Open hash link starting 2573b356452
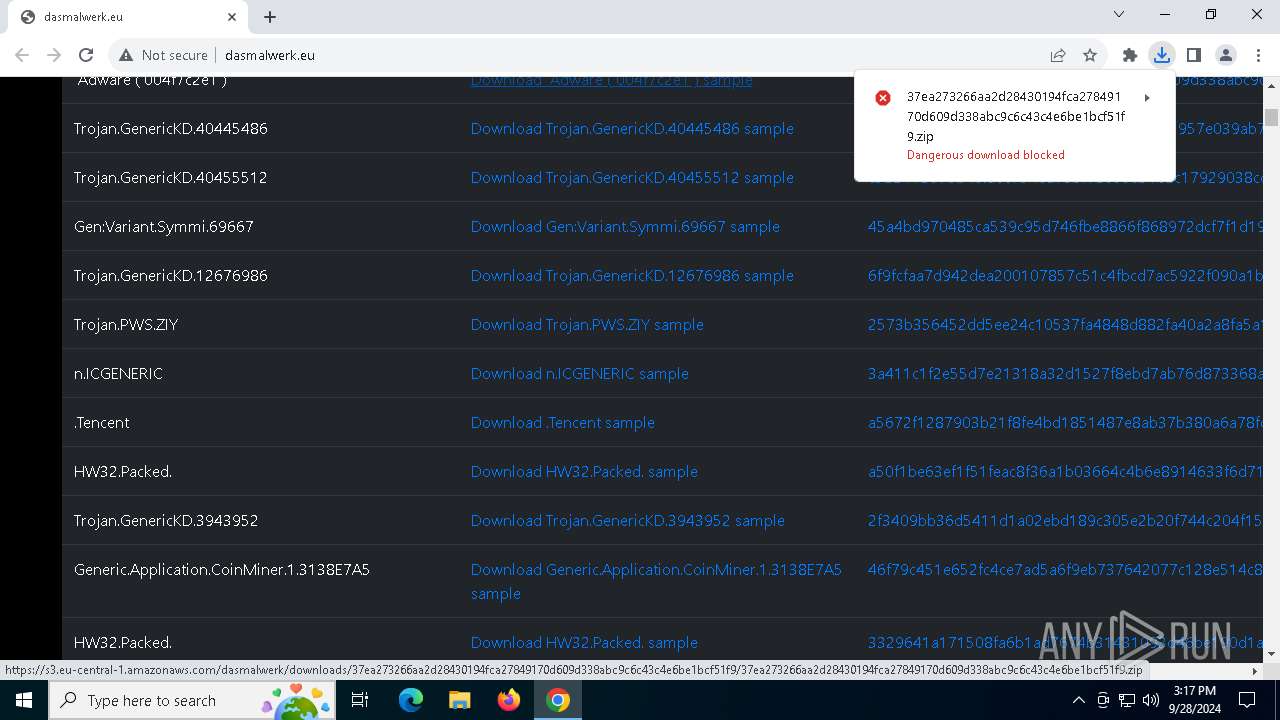 click(1065, 324)
